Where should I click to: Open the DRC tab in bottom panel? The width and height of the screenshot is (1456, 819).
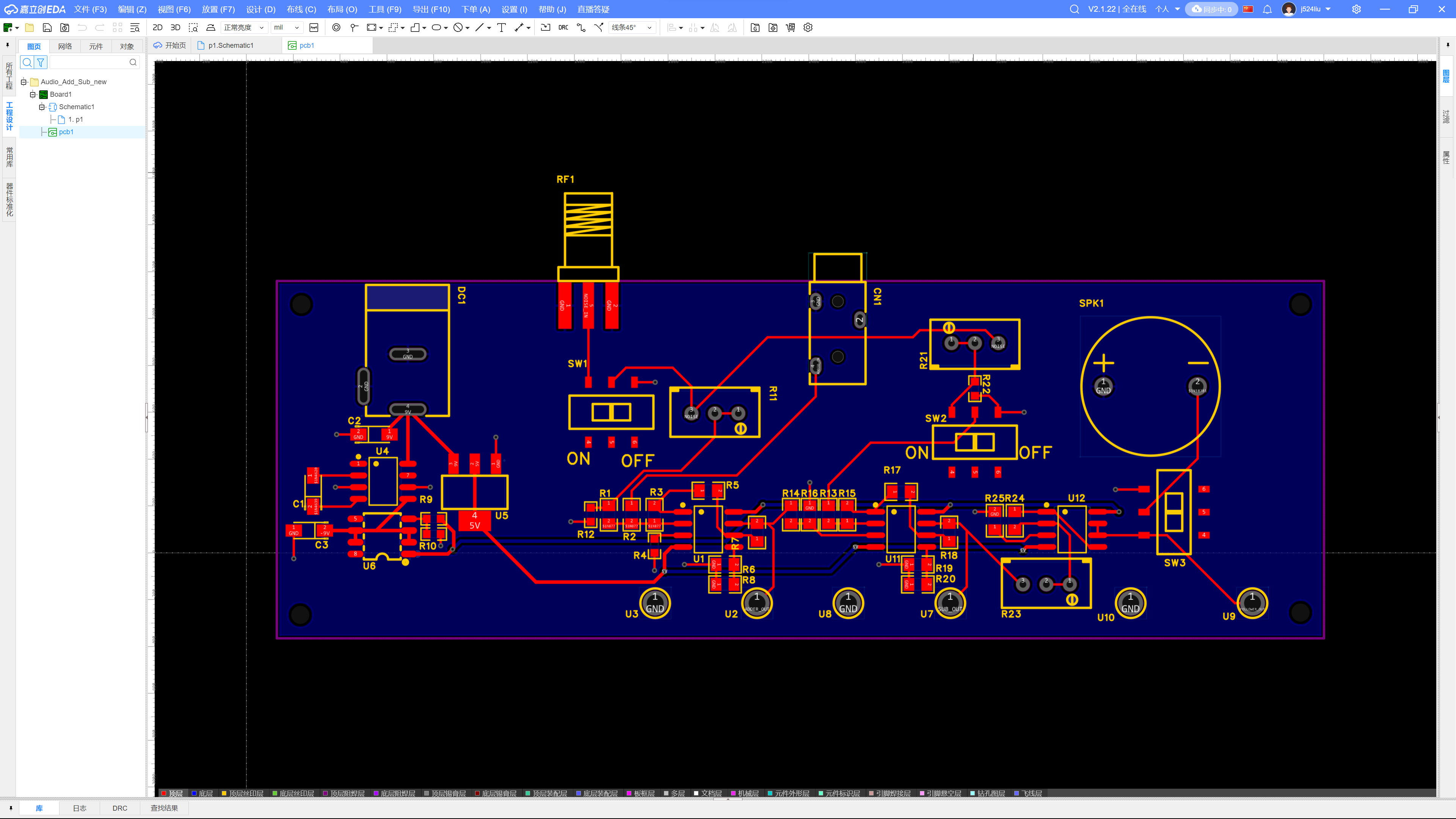pyautogui.click(x=120, y=808)
